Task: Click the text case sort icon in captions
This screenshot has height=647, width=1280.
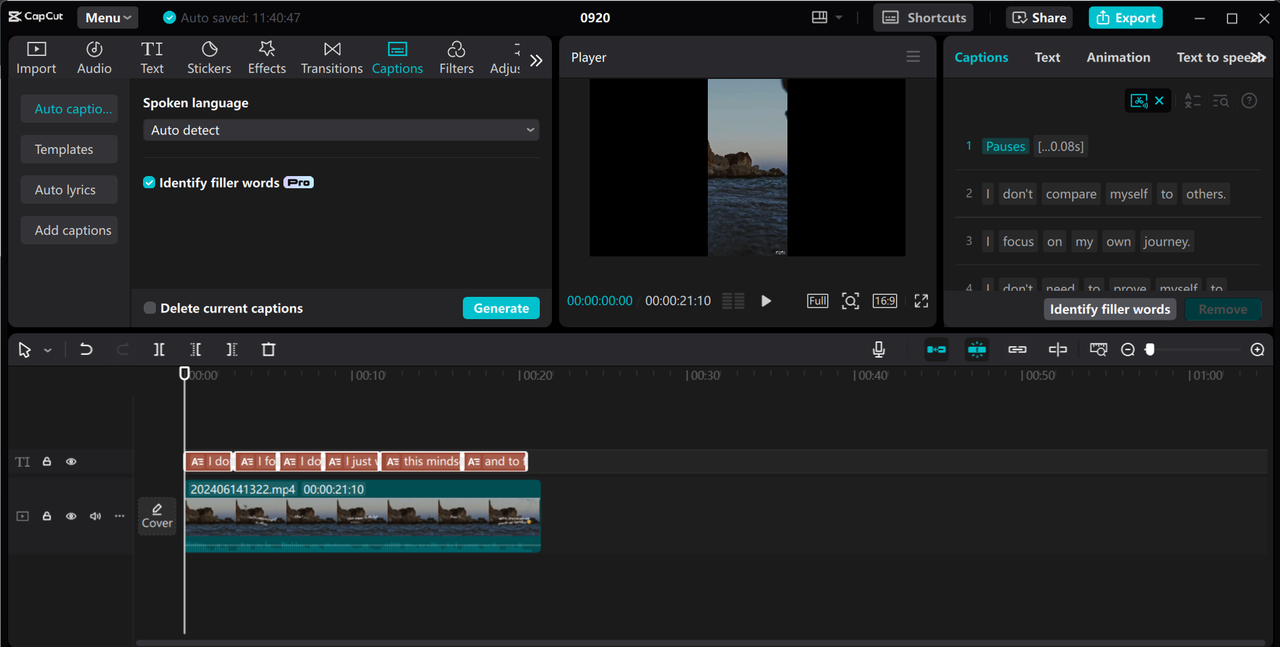Action: (1192, 101)
